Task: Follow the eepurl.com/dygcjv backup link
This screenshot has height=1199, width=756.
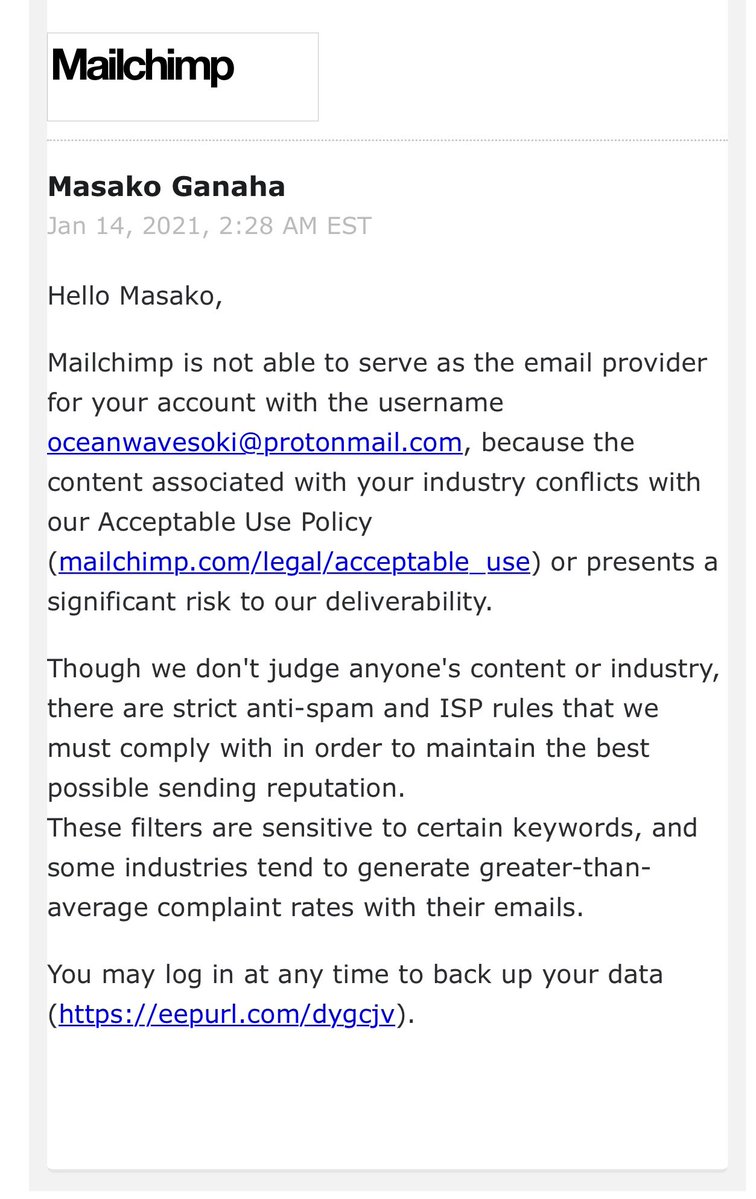Action: click(x=228, y=1015)
